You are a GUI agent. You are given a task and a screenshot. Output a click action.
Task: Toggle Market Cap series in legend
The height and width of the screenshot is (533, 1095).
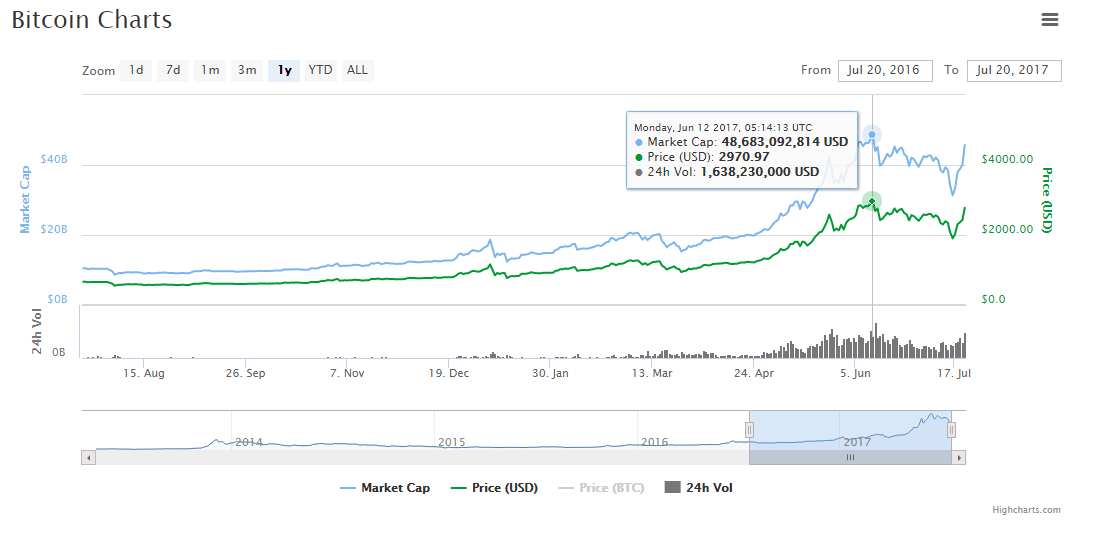pyautogui.click(x=385, y=488)
